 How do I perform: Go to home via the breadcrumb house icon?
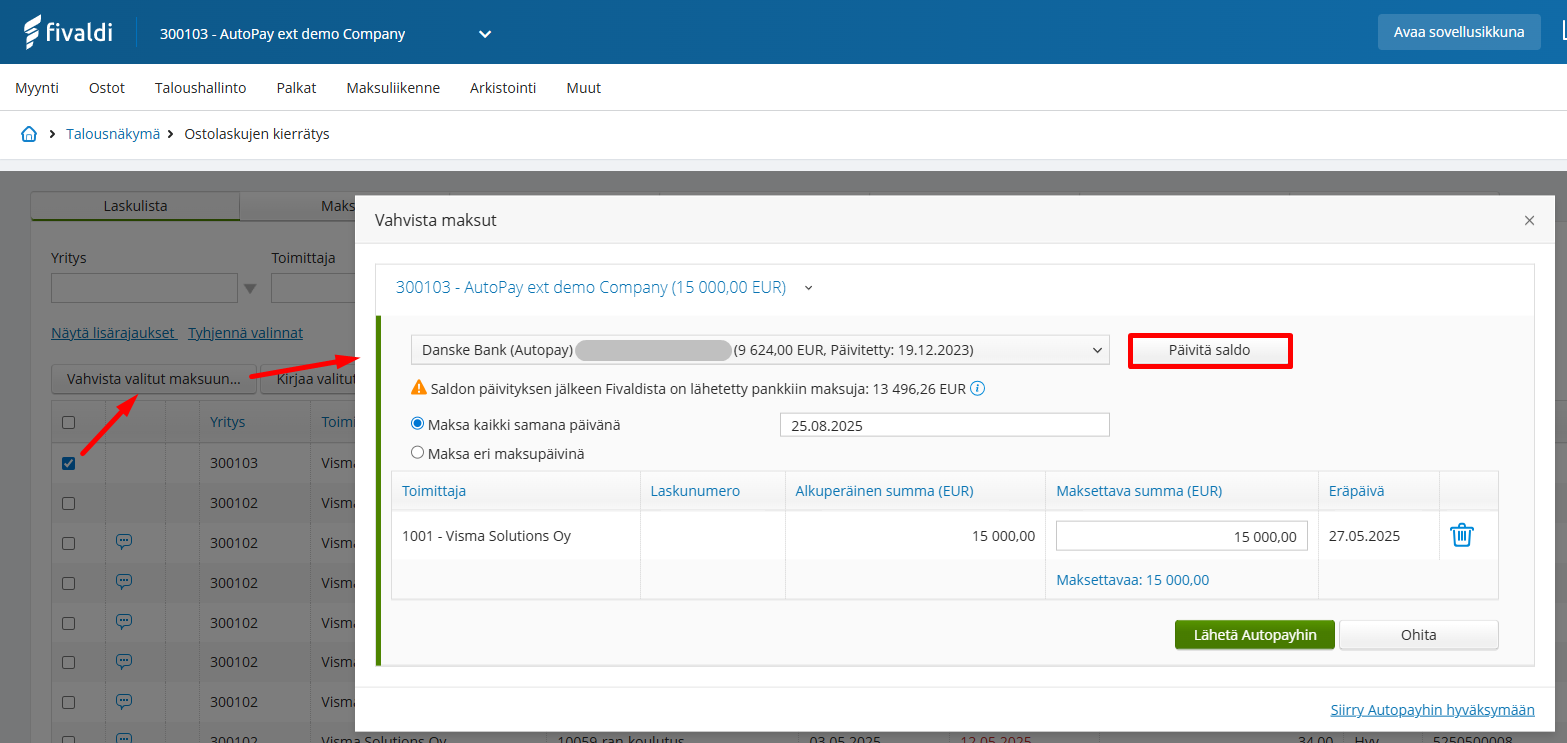click(x=29, y=134)
